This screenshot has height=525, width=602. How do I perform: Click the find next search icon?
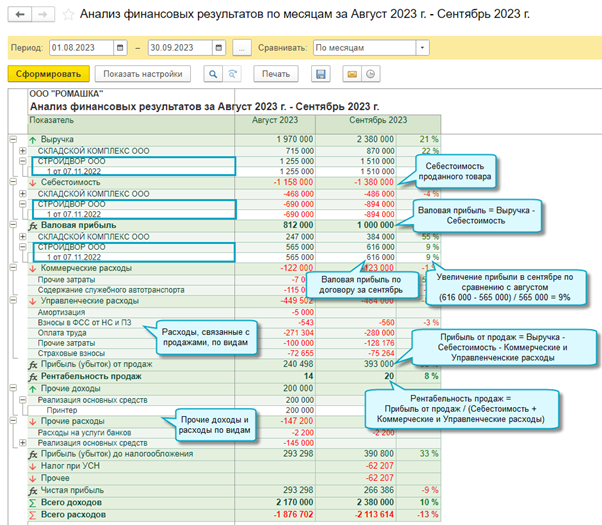coord(232,74)
